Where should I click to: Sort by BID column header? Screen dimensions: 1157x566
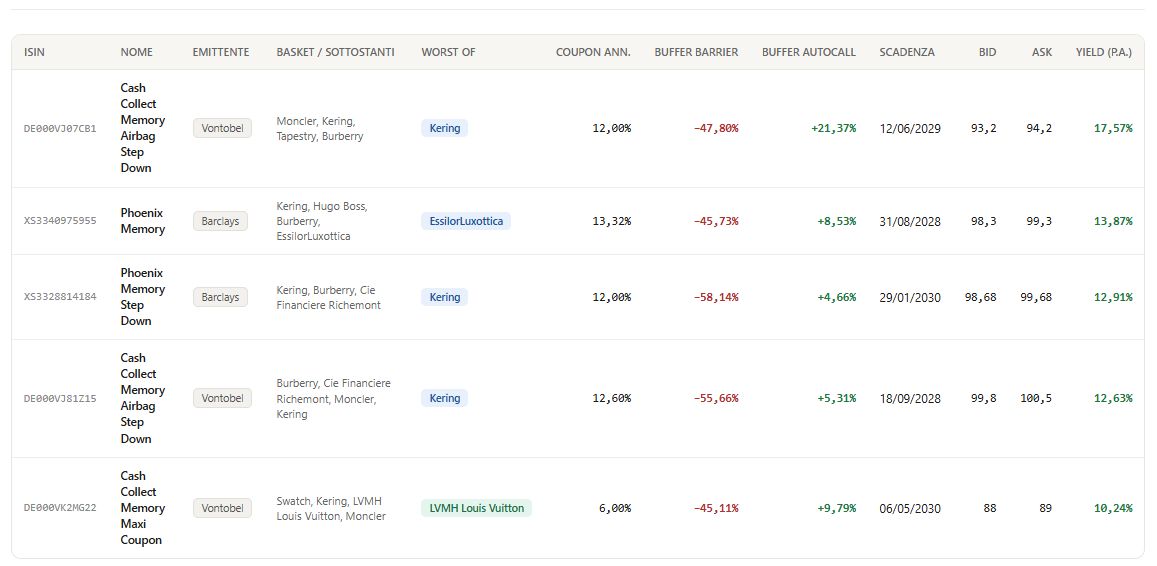click(x=987, y=52)
